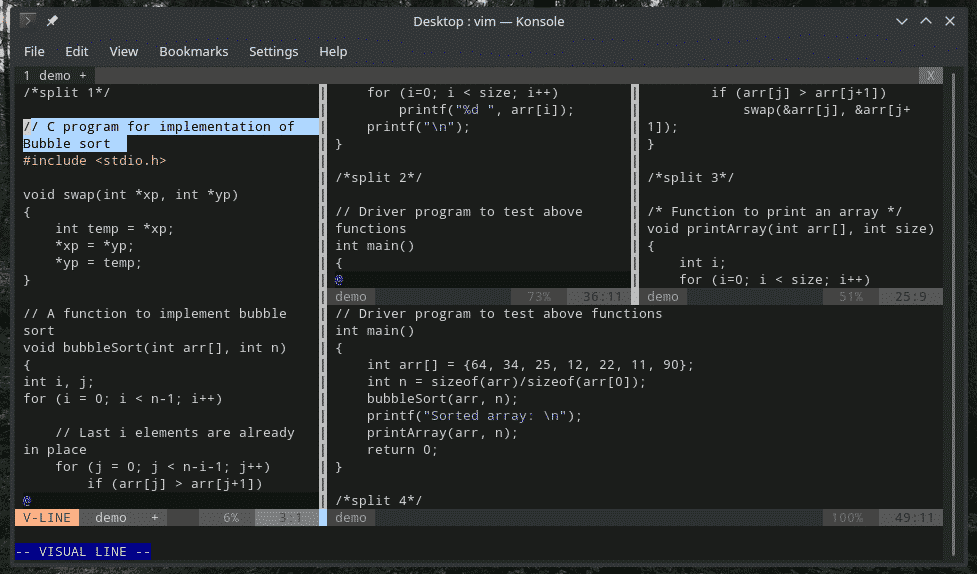Click 'printf("Sorted array: \n");' line

coord(474,416)
